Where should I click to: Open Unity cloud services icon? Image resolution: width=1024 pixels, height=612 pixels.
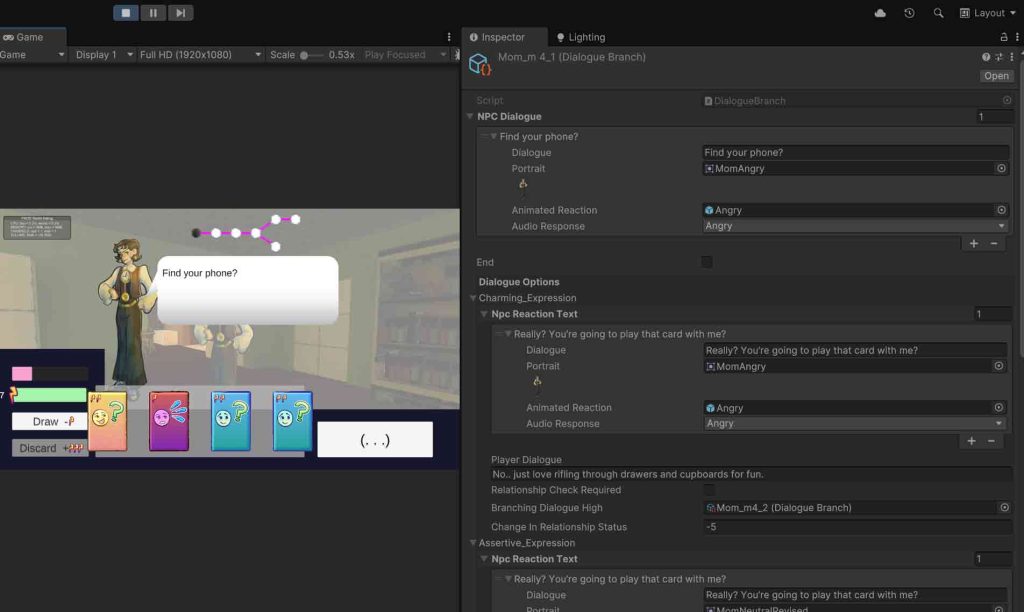click(880, 13)
